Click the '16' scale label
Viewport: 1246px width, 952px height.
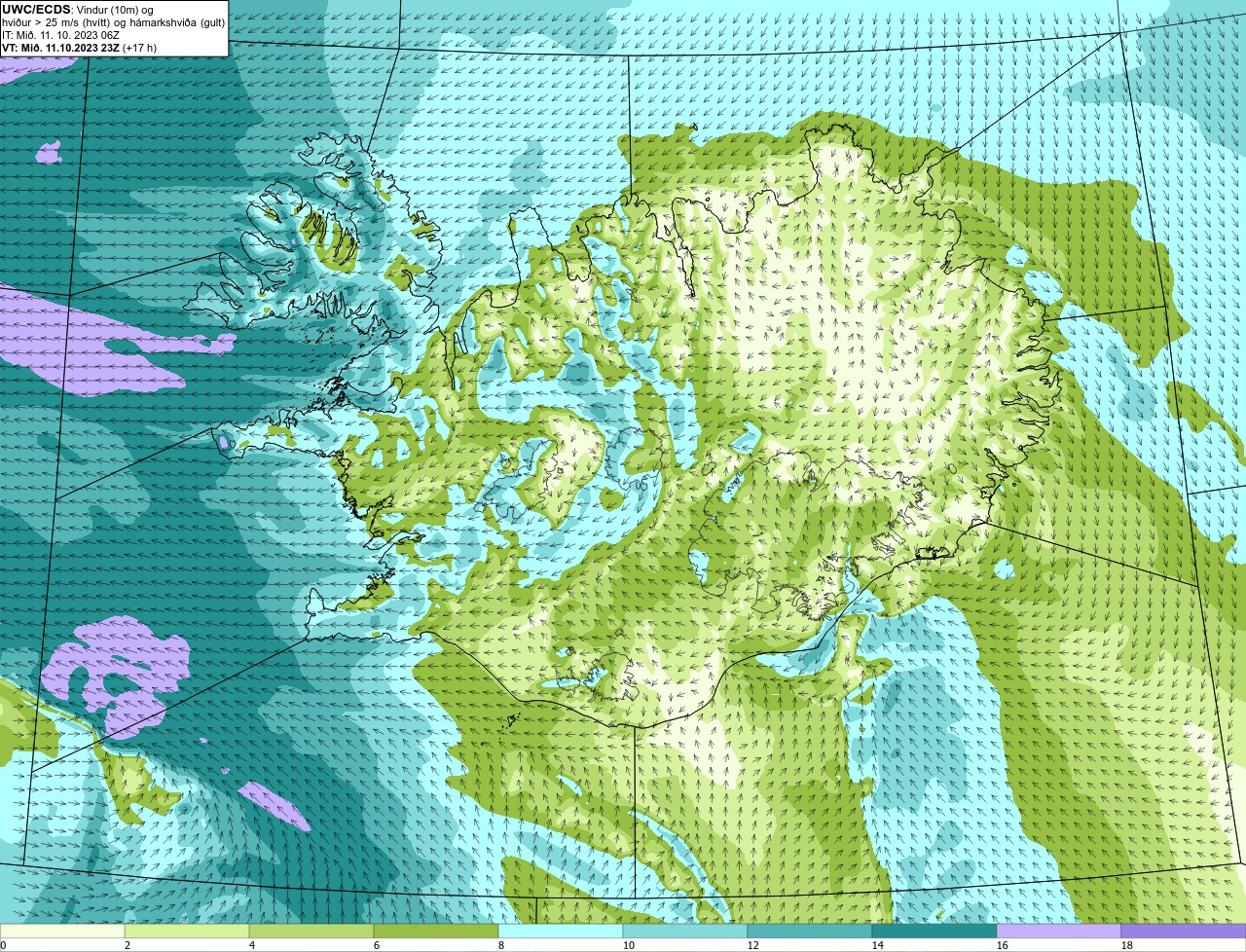click(x=1003, y=945)
